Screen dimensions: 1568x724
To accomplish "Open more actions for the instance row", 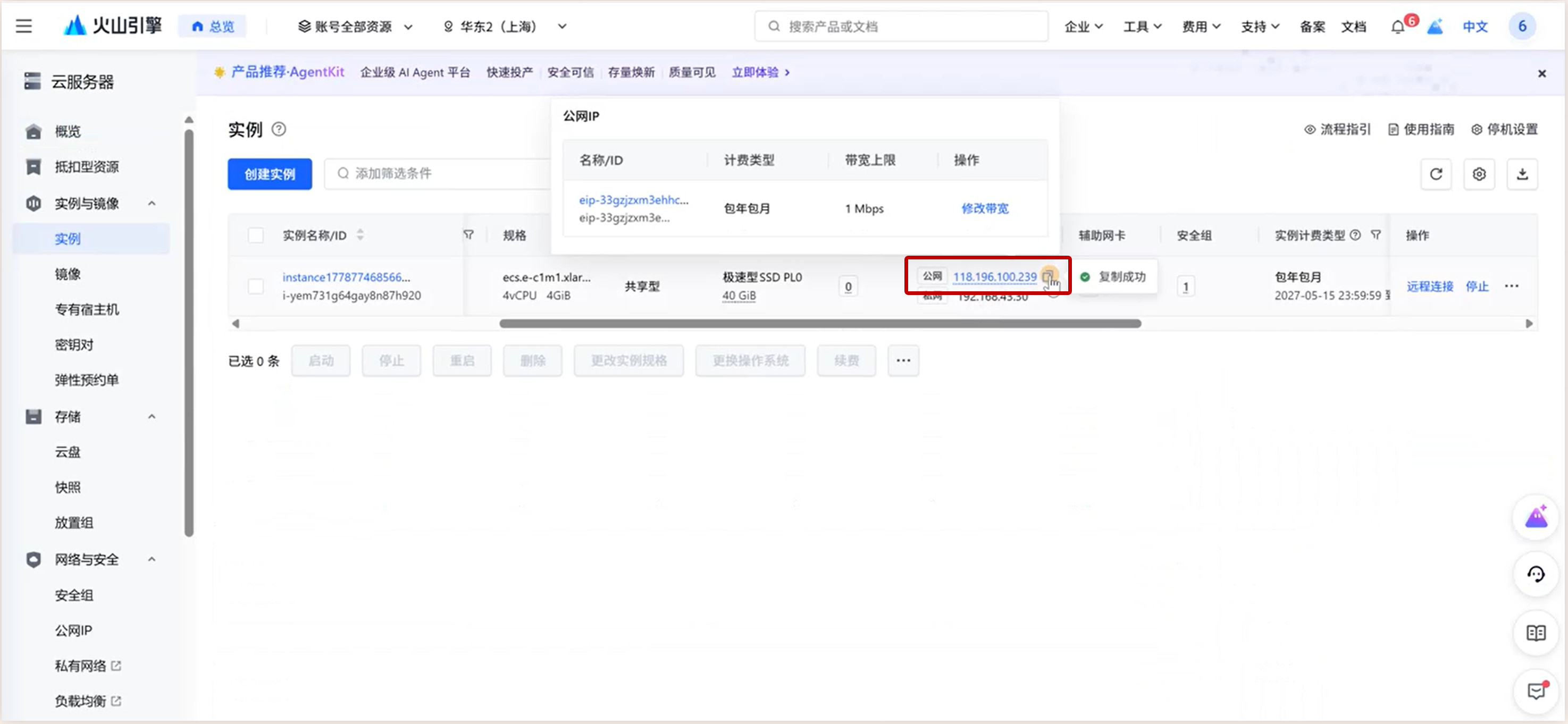I will (x=1512, y=286).
